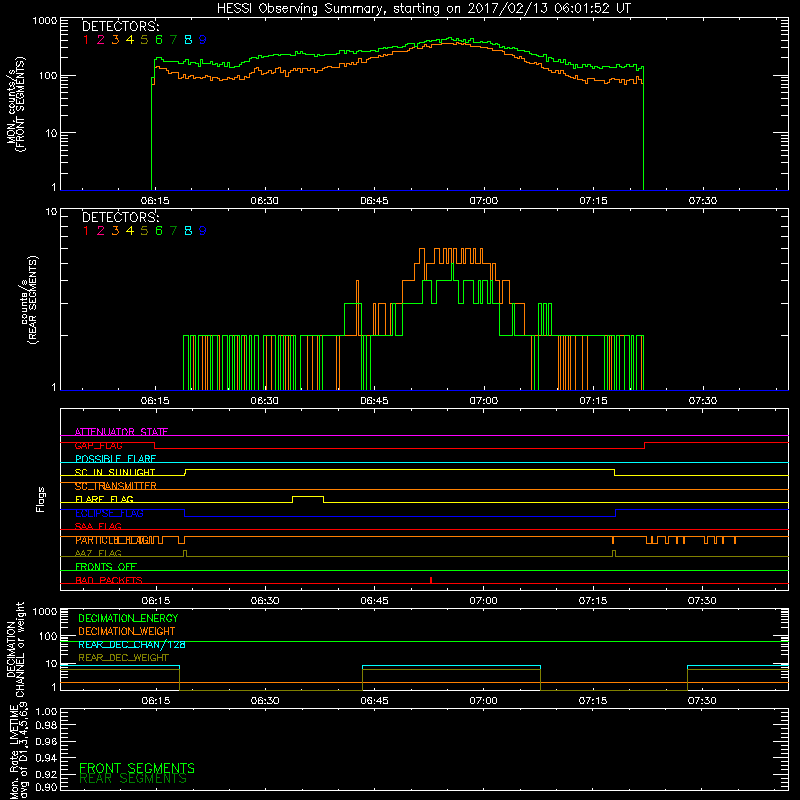Click the BAD_PACKETS red tick marker
Image resolution: width=800 pixels, height=800 pixels.
point(431,580)
